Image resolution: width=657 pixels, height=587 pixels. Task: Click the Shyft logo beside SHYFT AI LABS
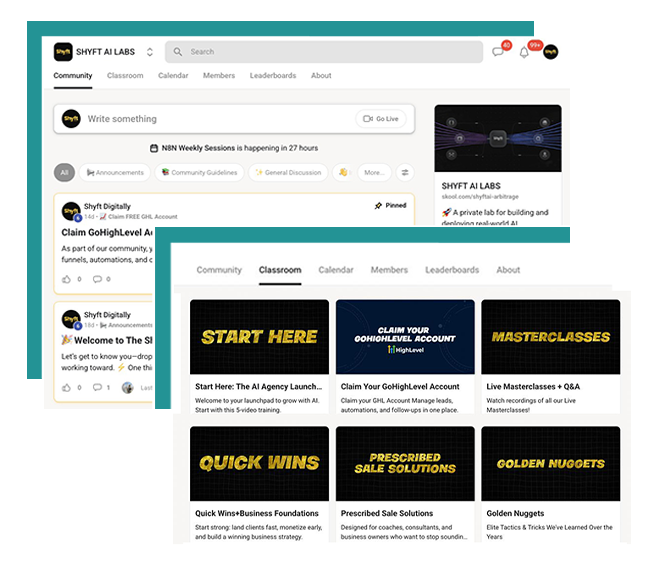[x=63, y=52]
